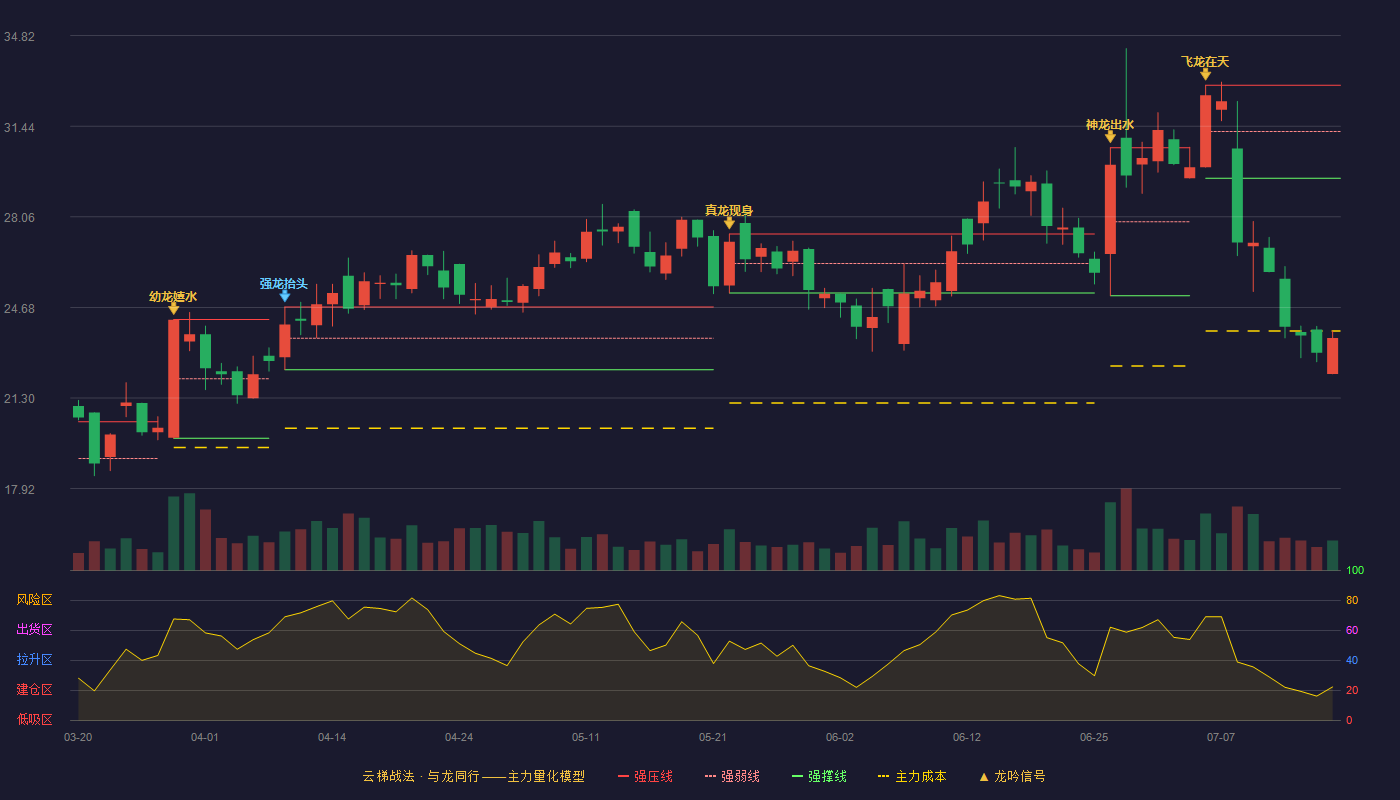
Task: Click the 拉升区 zone label
Action: click(34, 660)
